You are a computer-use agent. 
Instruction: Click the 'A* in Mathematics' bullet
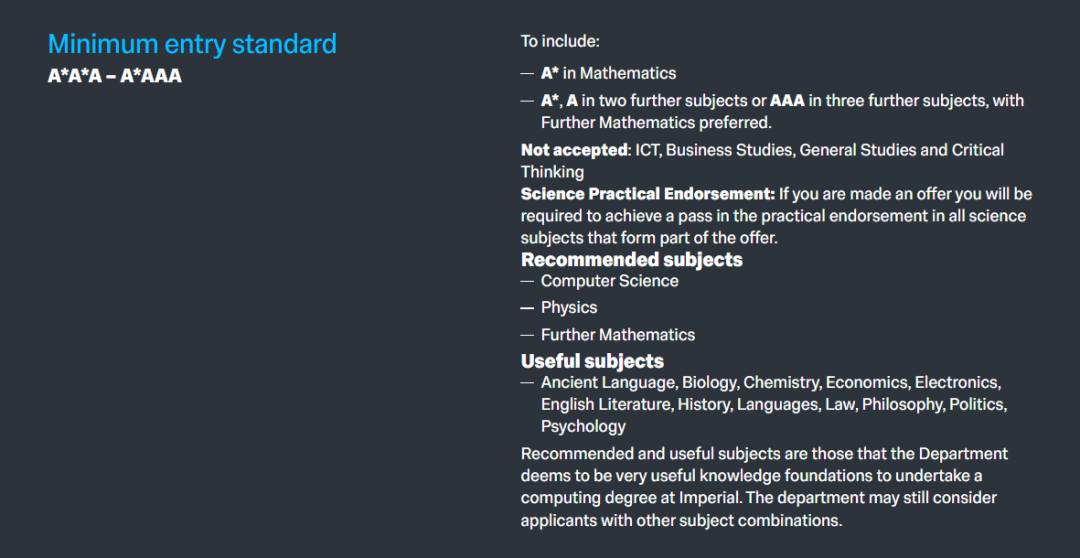click(x=608, y=73)
